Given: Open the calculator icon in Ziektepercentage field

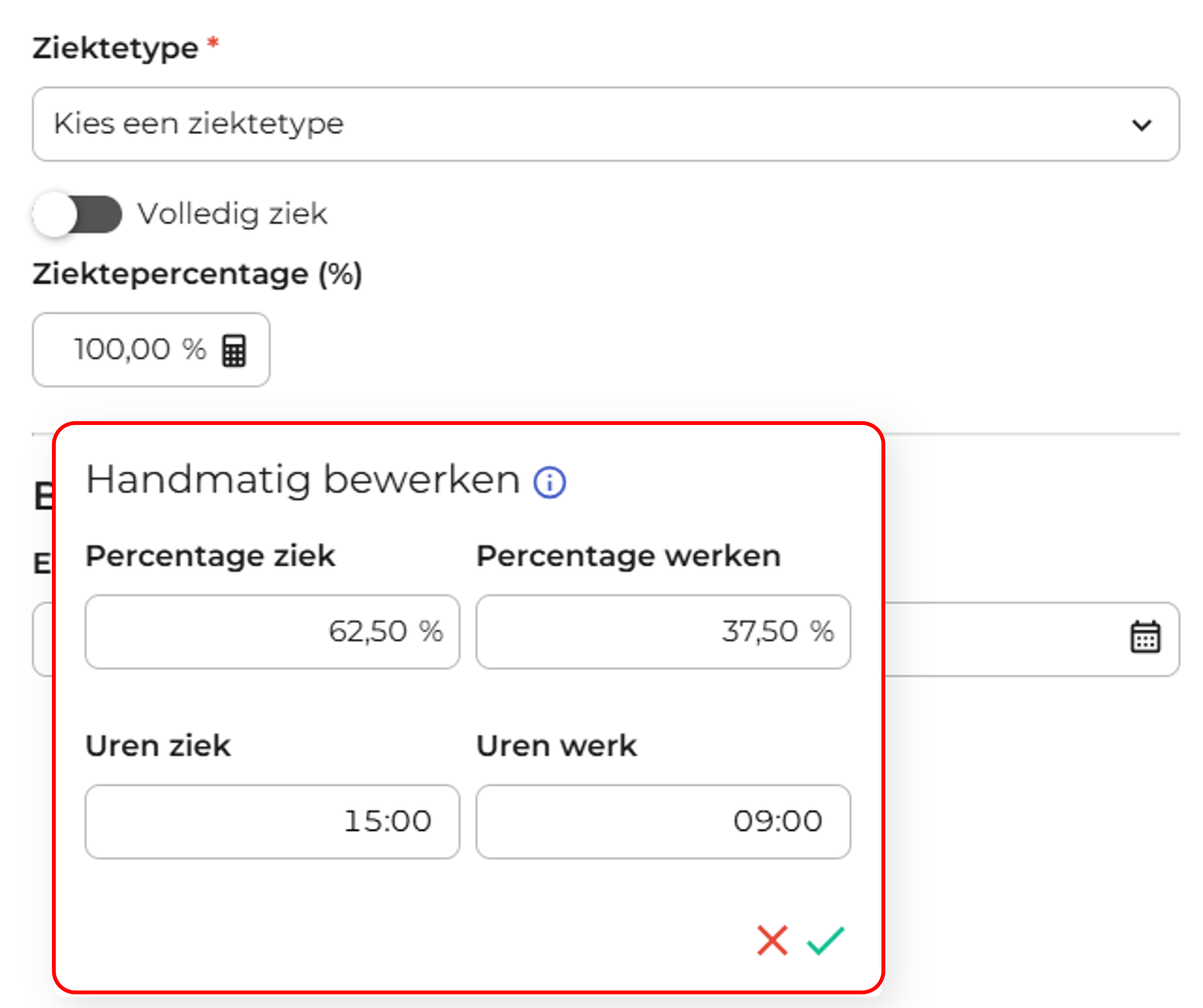Looking at the screenshot, I should point(233,350).
